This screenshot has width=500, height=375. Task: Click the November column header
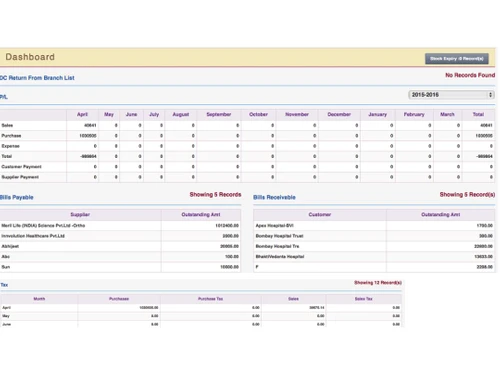297,114
